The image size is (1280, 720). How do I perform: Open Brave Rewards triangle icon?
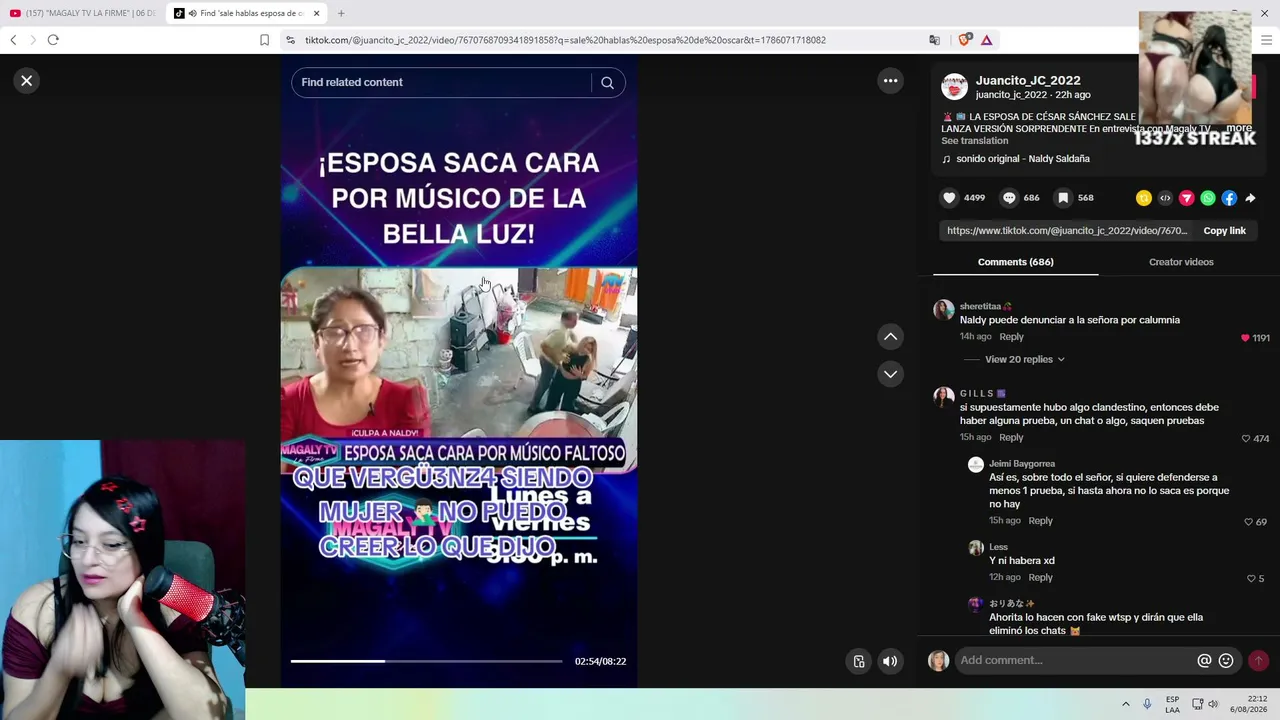986,40
